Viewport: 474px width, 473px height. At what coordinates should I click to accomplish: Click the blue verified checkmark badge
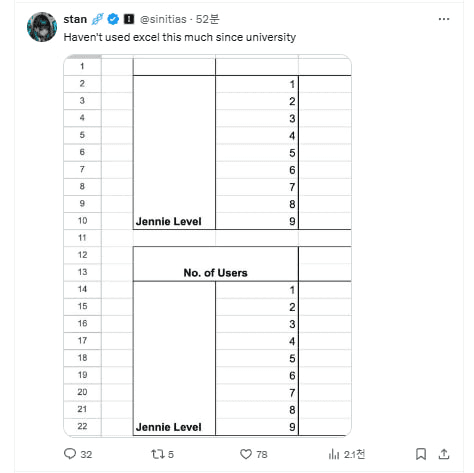click(113, 19)
